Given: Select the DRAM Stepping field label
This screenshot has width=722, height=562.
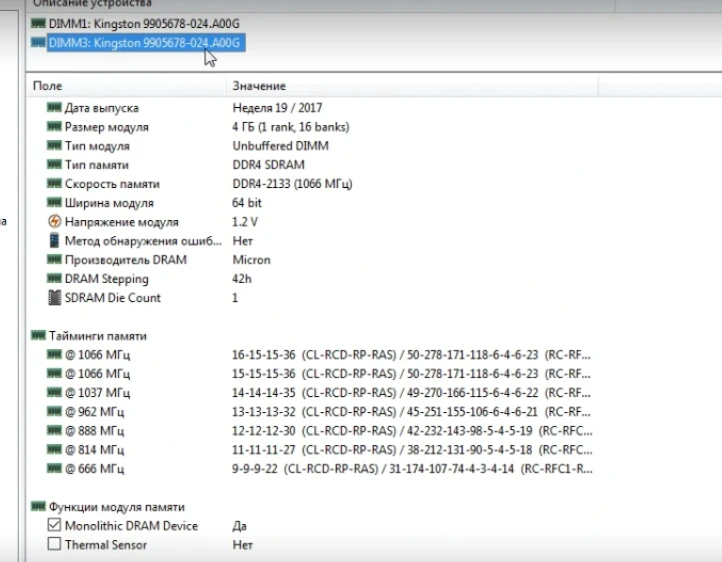Looking at the screenshot, I should pos(107,279).
